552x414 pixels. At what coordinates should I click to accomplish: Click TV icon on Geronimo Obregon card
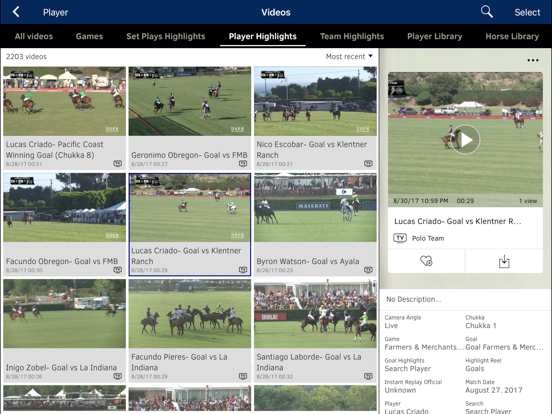click(243, 163)
